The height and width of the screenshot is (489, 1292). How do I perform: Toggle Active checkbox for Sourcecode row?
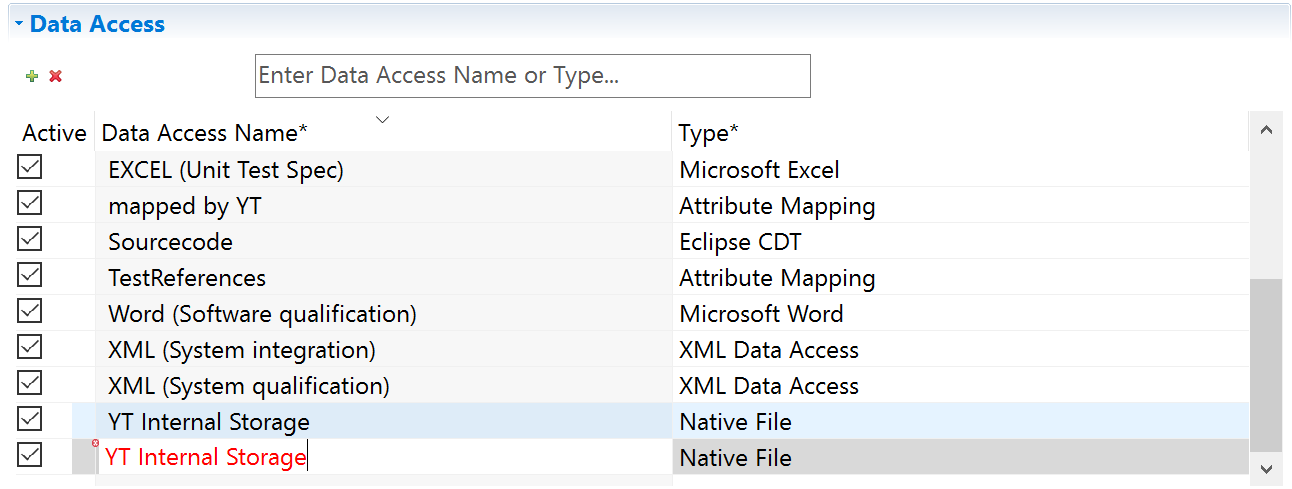click(30, 239)
